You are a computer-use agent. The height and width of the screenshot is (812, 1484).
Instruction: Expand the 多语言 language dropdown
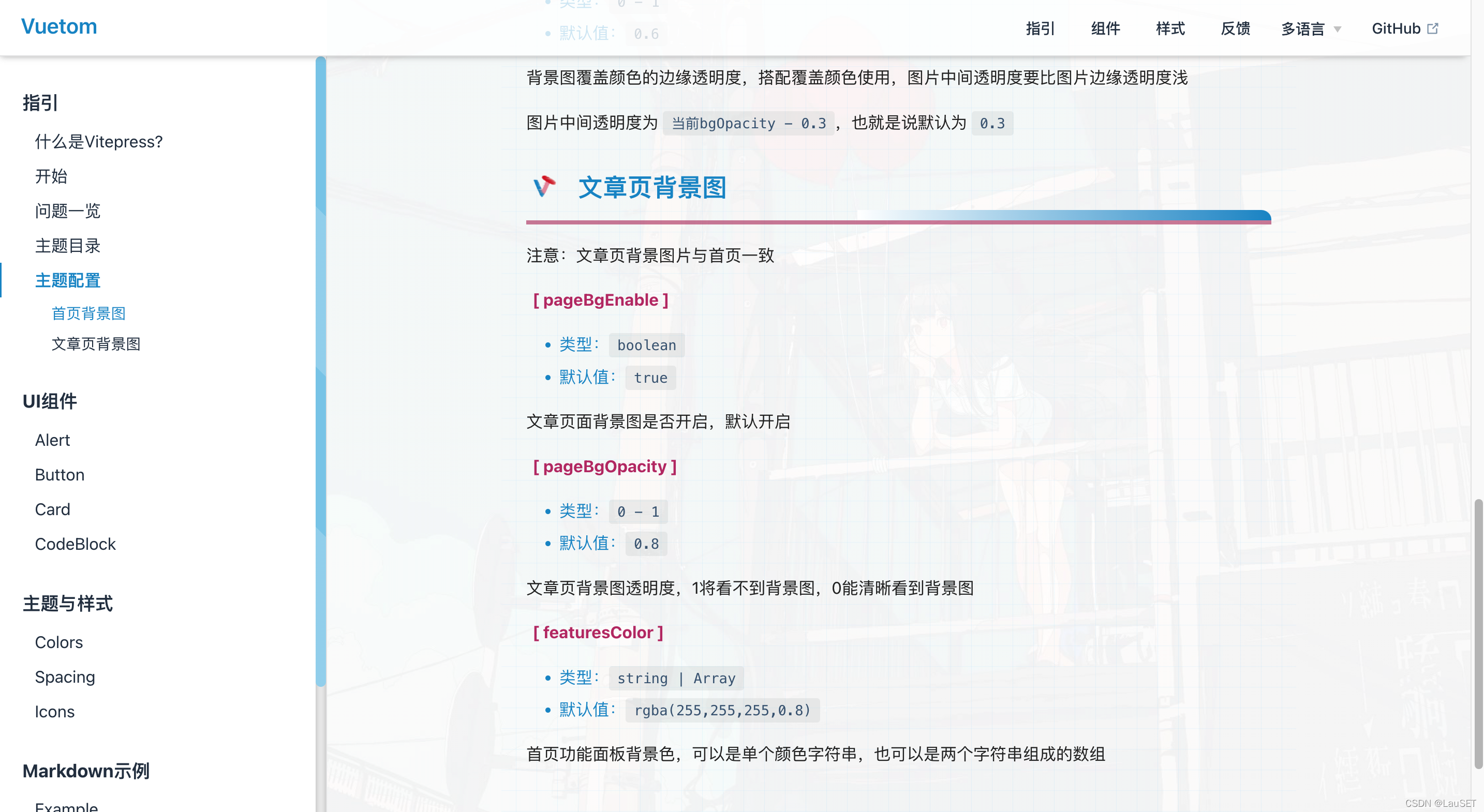1311,29
